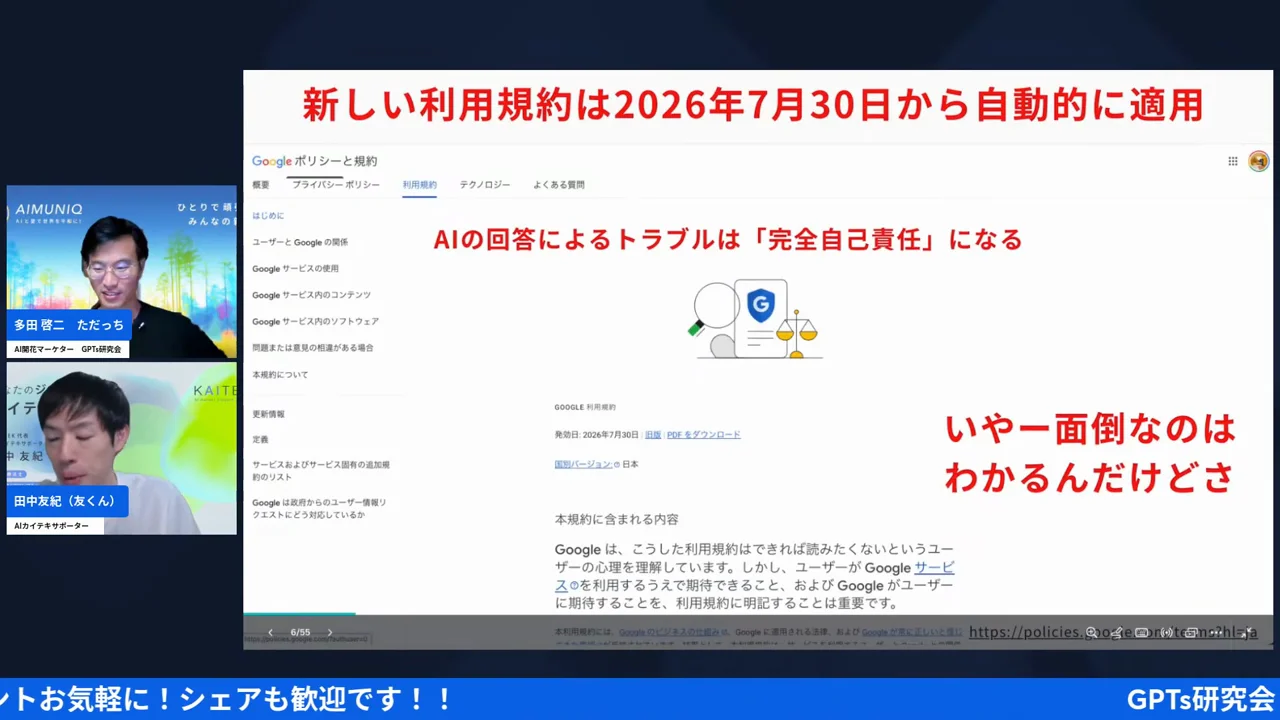This screenshot has width=1280, height=720.
Task: Click the 田中友紀 webcam thumbnail
Action: point(122,448)
